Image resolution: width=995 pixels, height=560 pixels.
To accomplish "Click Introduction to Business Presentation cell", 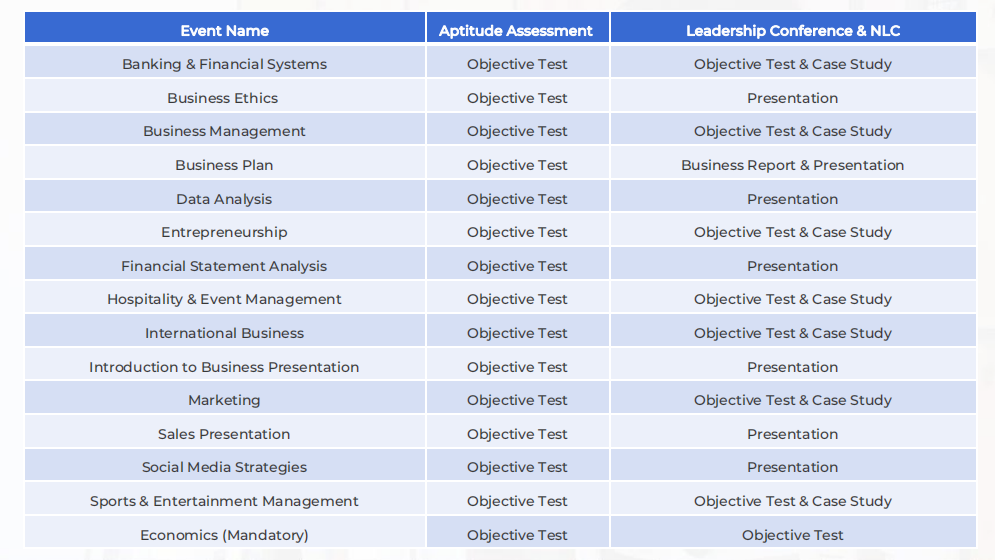I will pyautogui.click(x=224, y=367).
